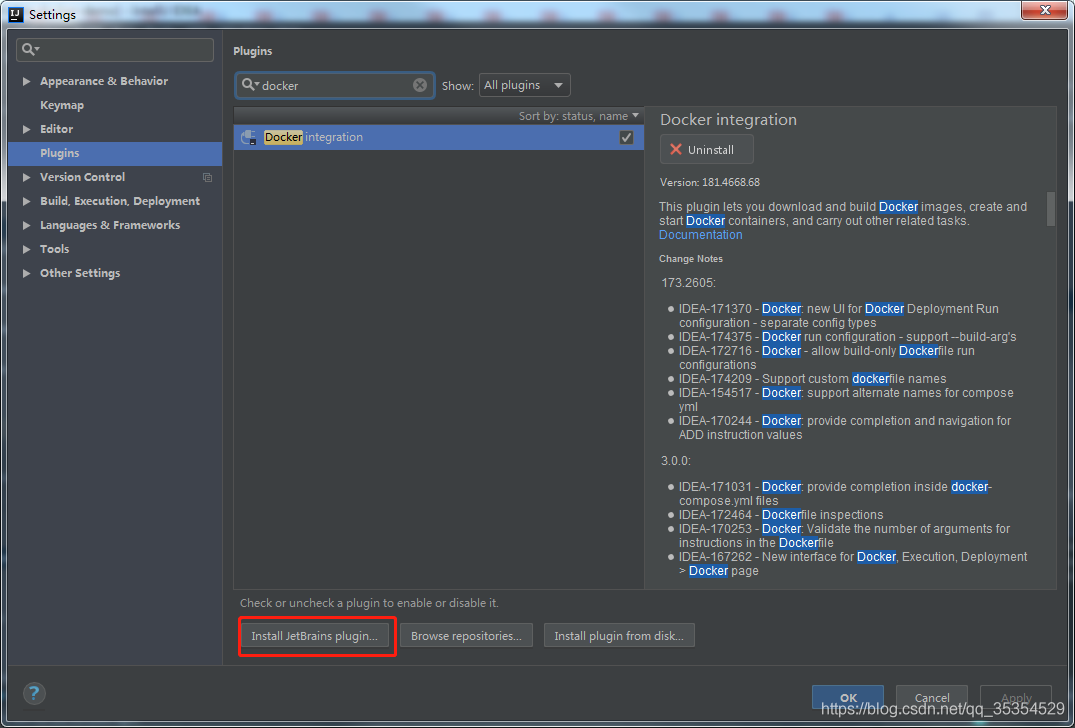Click Browse repositories button
1075x728 pixels.
pos(466,635)
